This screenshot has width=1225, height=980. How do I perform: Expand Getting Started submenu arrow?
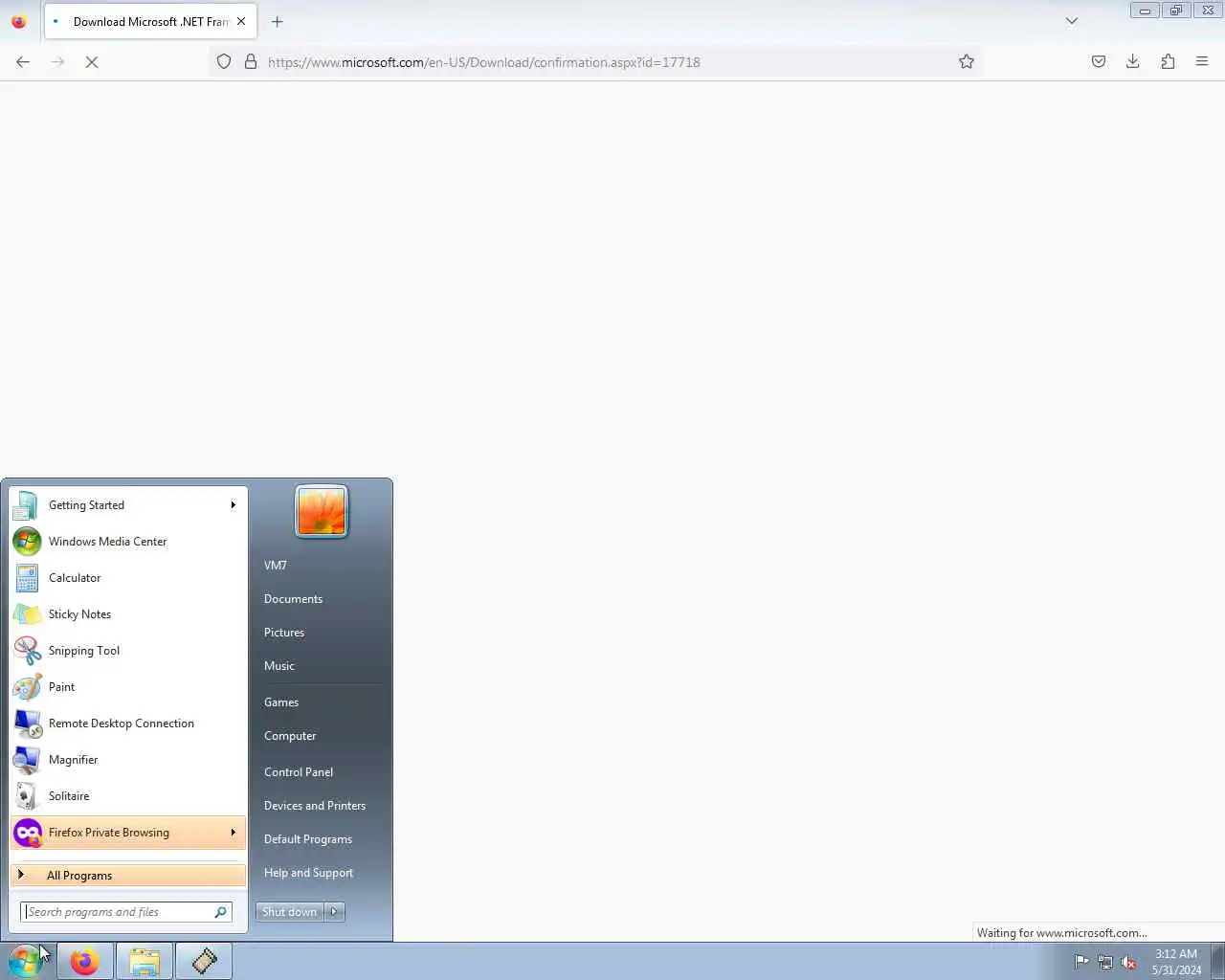click(233, 505)
